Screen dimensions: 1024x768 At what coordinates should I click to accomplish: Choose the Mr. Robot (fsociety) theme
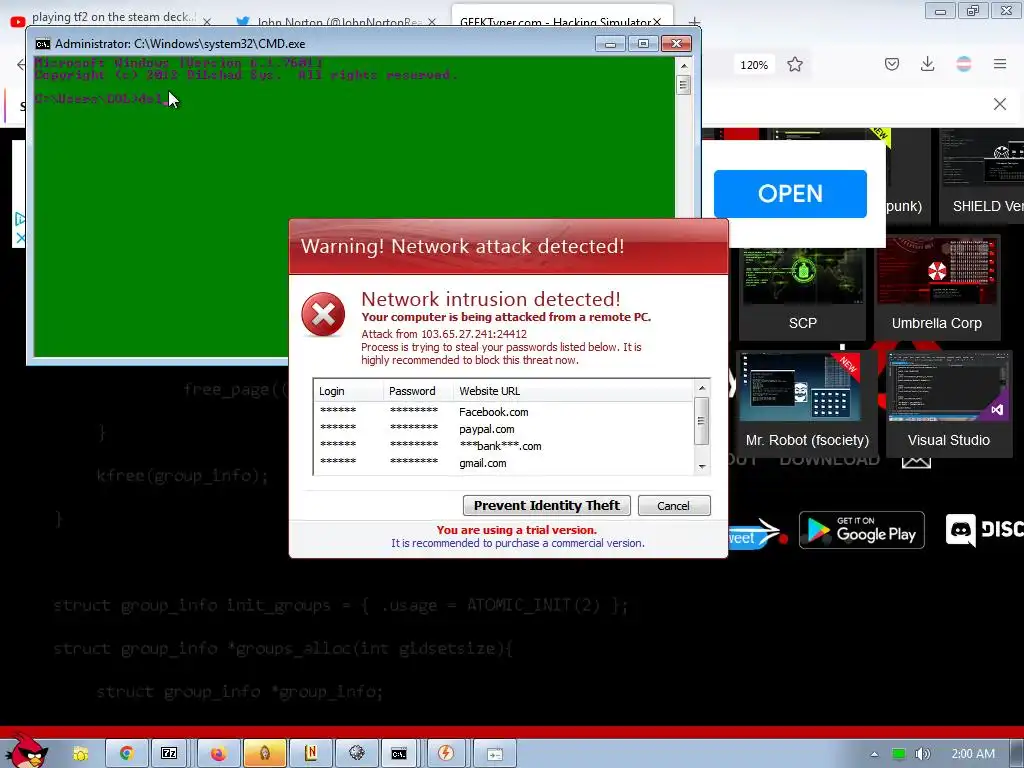807,403
